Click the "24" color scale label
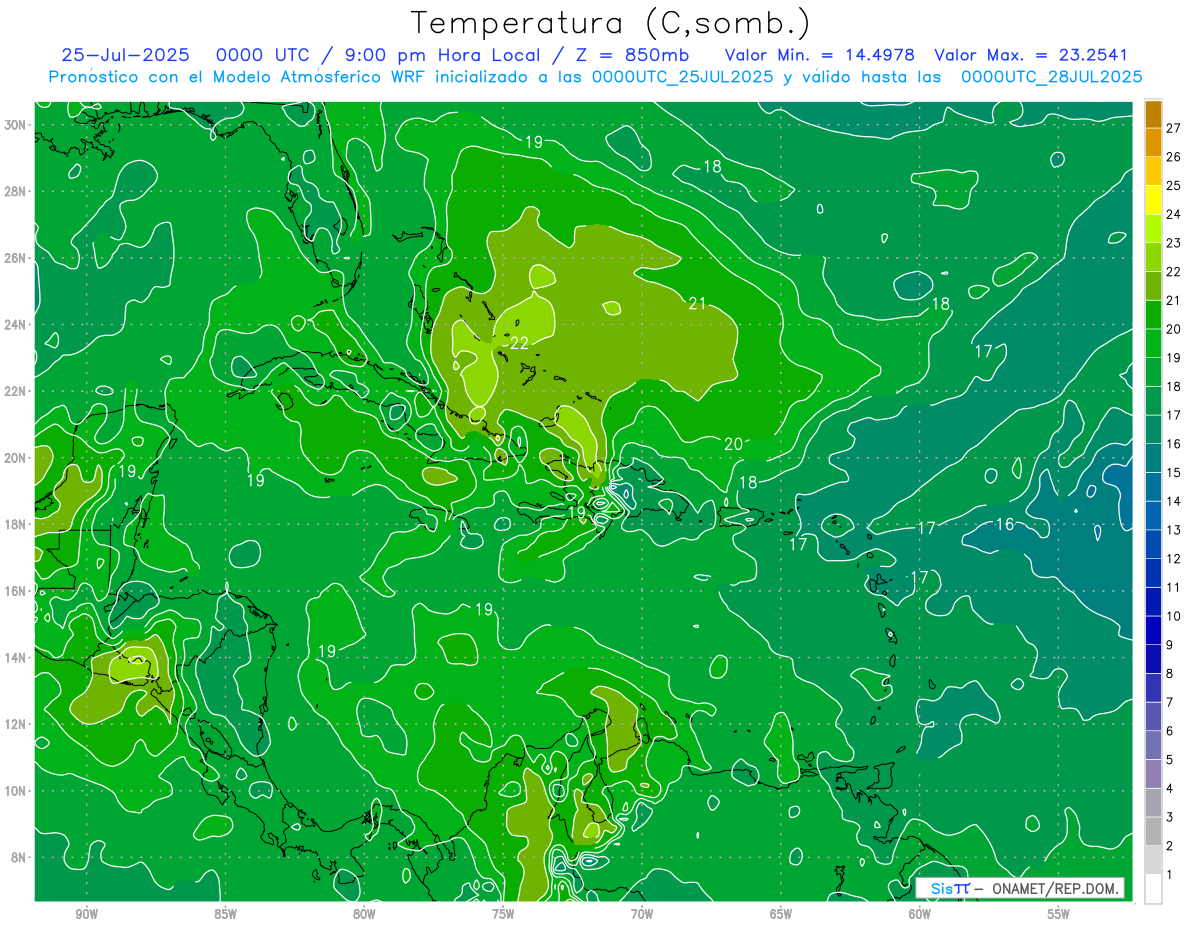The image size is (1200, 927). 1174,214
